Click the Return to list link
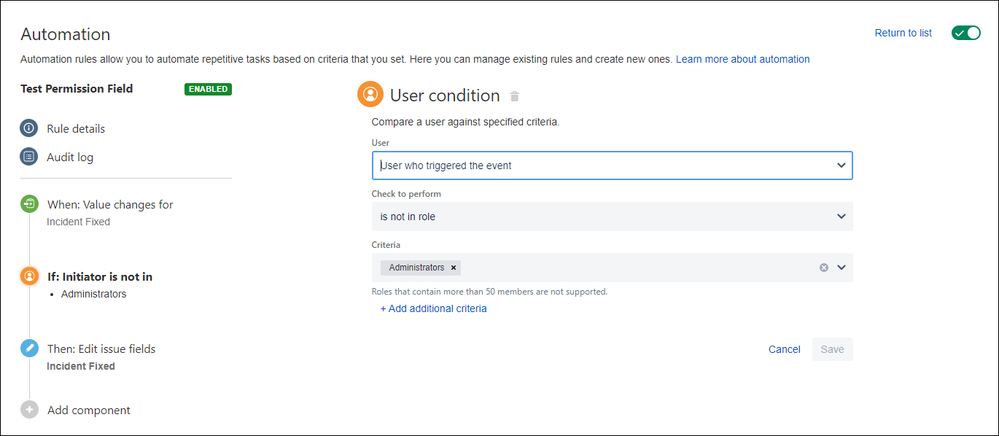 [x=903, y=33]
